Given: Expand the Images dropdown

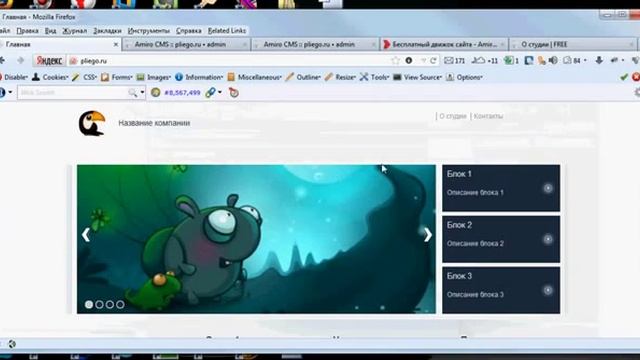Looking at the screenshot, I should 154,77.
